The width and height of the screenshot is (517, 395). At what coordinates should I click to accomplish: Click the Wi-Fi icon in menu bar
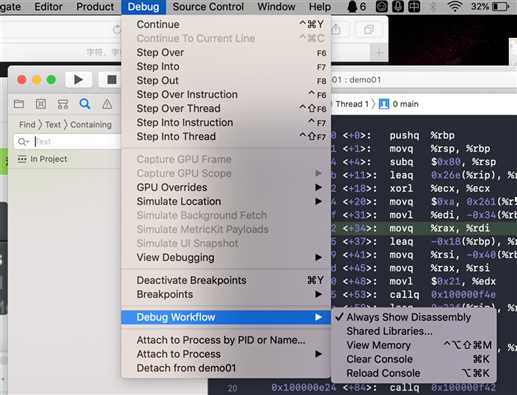pos(455,7)
